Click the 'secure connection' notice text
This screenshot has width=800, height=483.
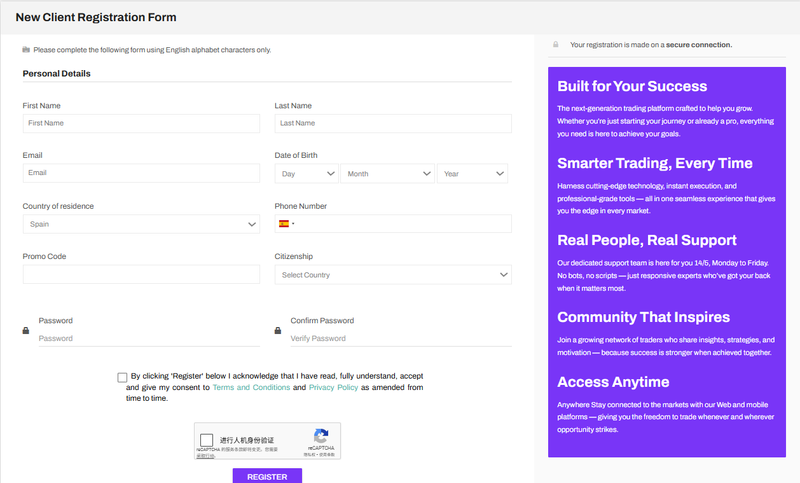(651, 45)
